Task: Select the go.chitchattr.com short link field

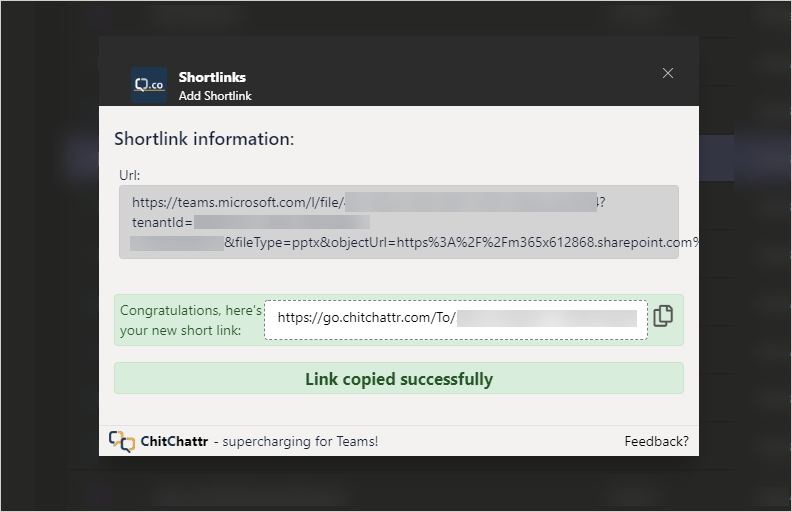Action: [x=456, y=320]
